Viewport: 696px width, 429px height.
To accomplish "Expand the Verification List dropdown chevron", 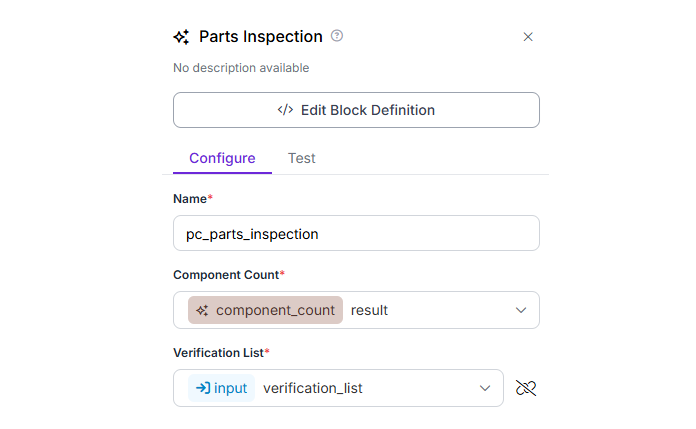I will (x=485, y=388).
